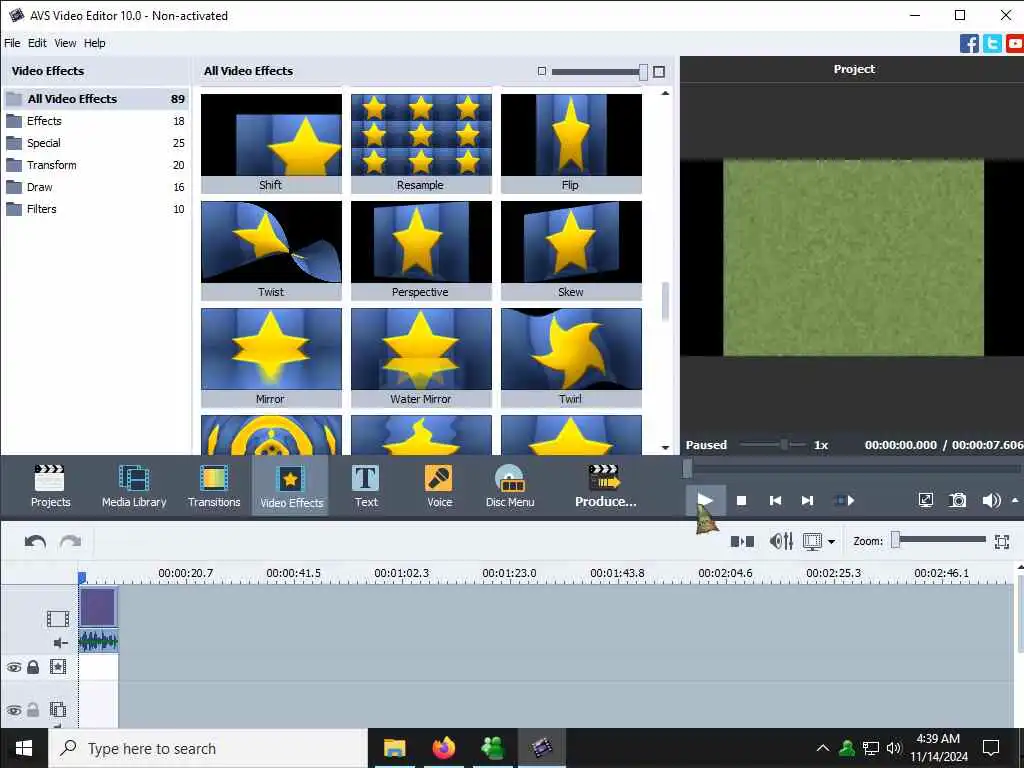Select the Draw folder

96,187
